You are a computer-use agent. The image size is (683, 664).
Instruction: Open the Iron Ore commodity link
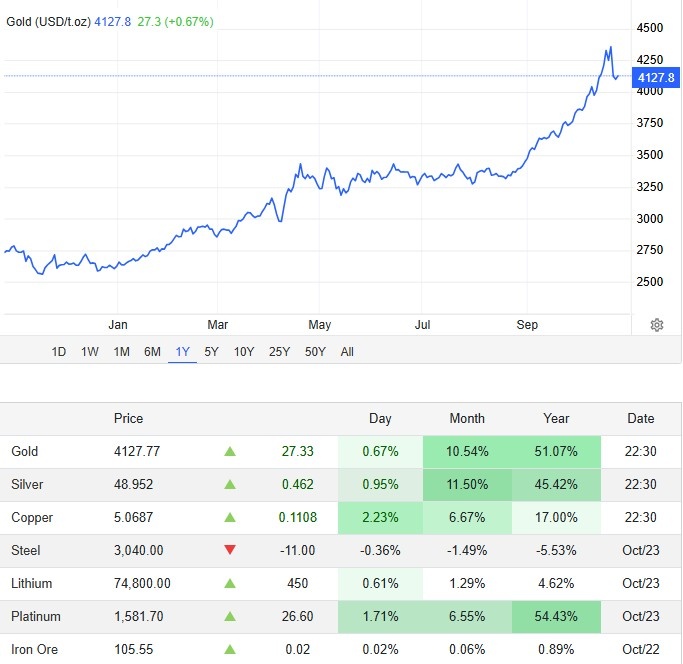[34, 650]
